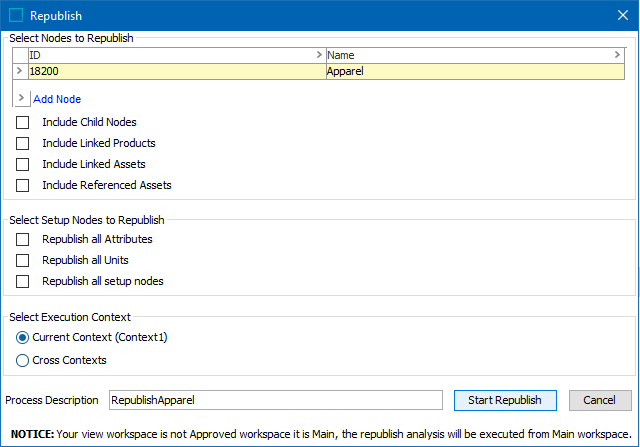Turn on Republish all setup nodes

tap(23, 281)
